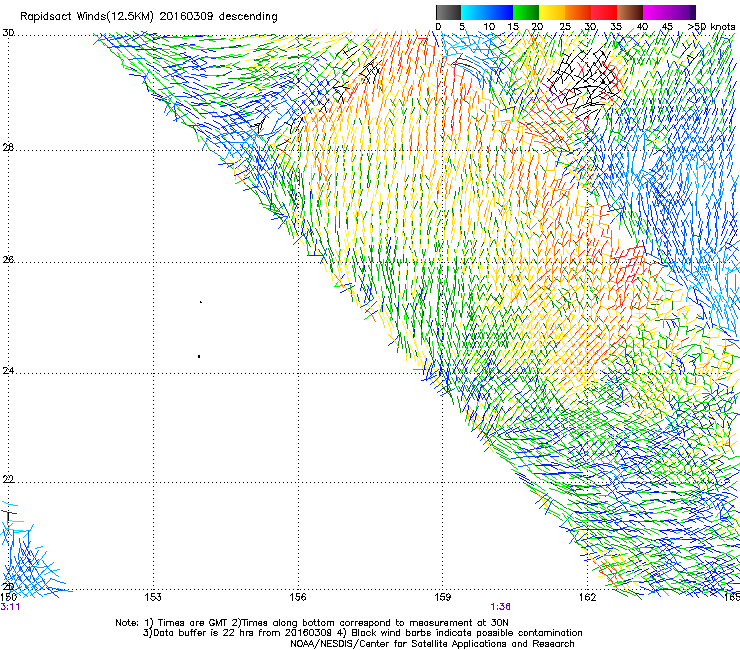This screenshot has height=650, width=740.
Task: Click the legend tick label 10
Action: [489, 27]
